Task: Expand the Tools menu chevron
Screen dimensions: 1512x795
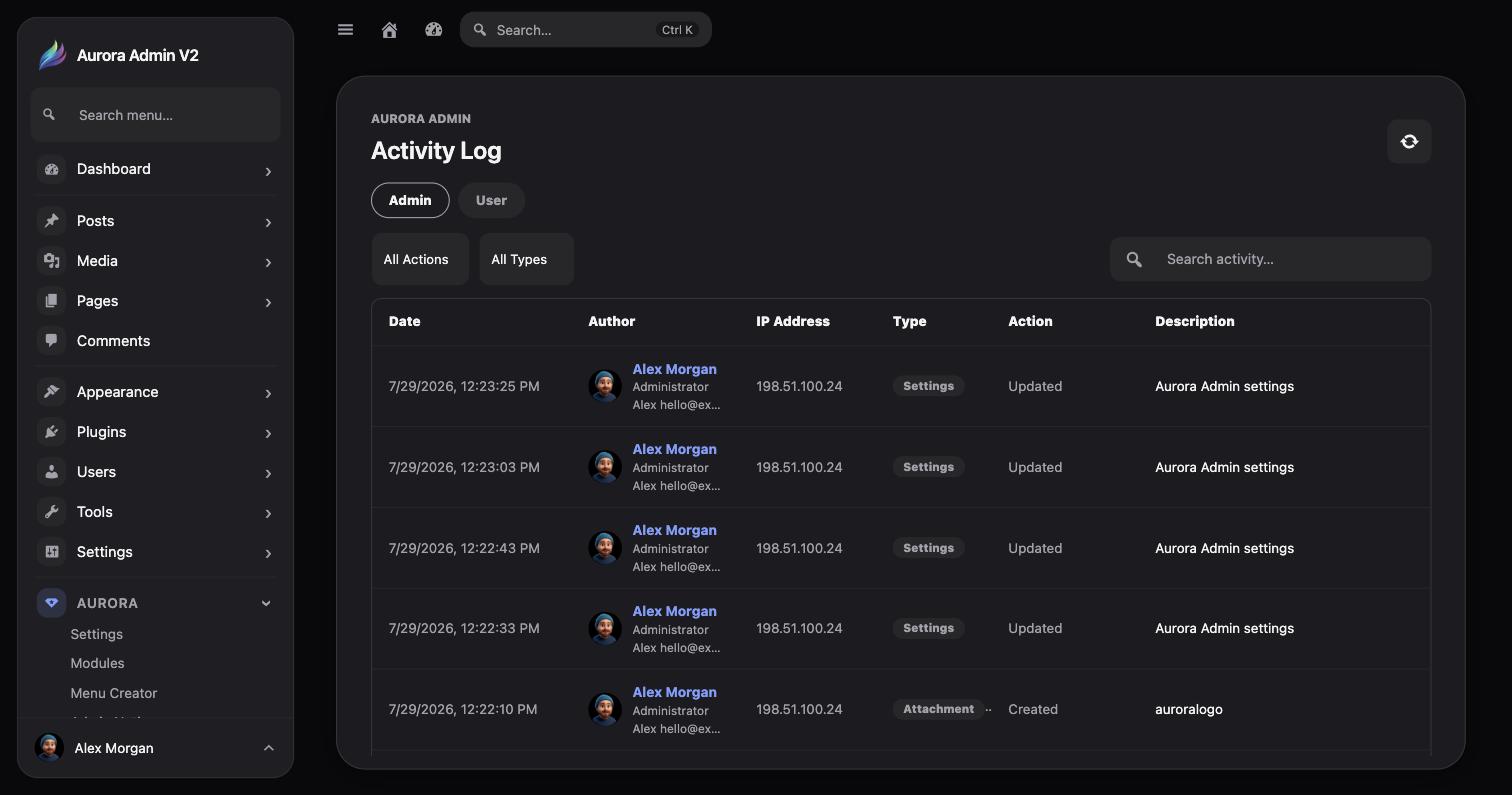Action: [268, 513]
